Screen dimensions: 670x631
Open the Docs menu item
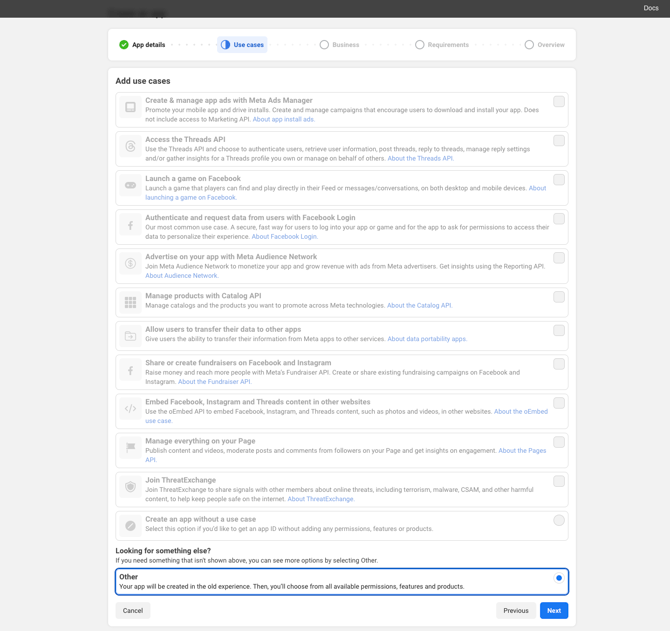(651, 8)
